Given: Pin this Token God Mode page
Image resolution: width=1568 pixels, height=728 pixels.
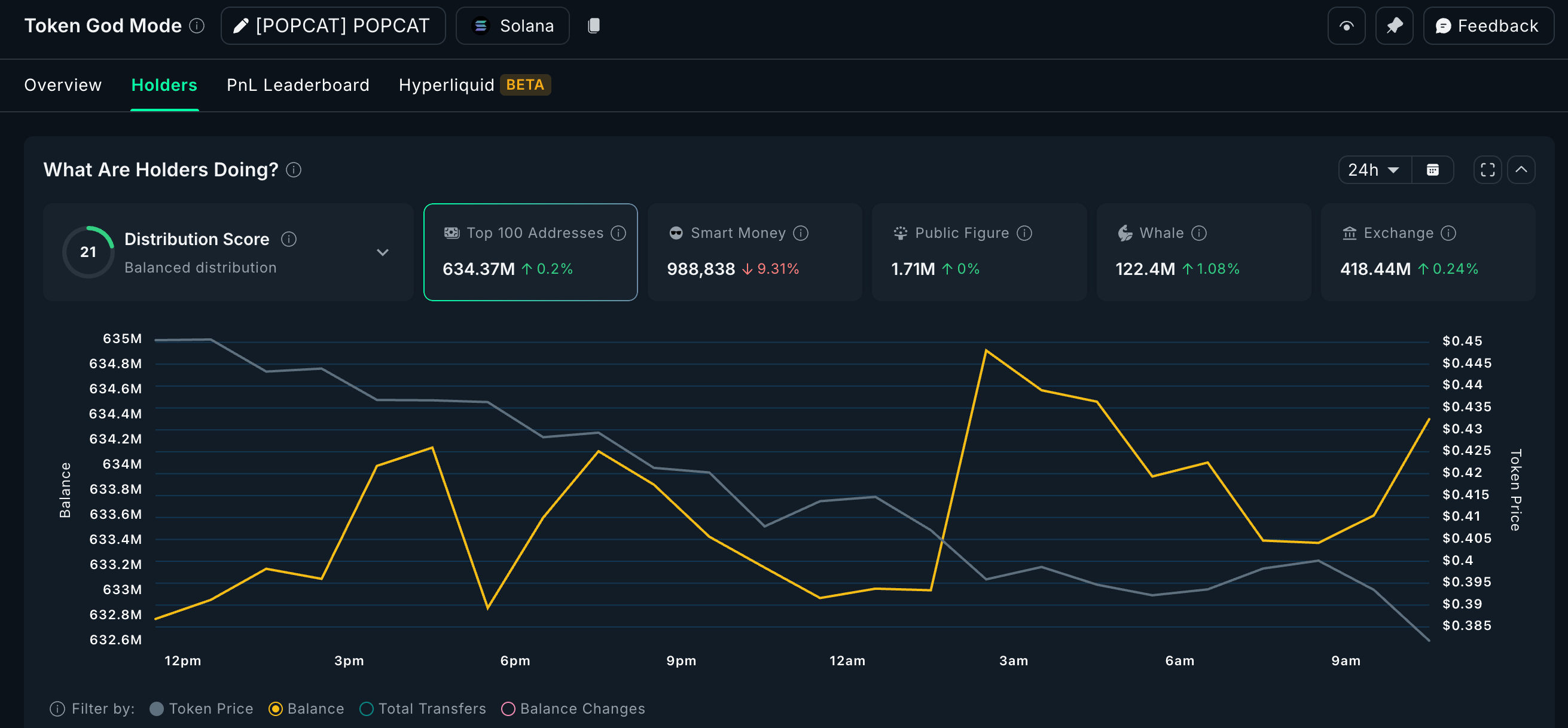Looking at the screenshot, I should click(1394, 26).
